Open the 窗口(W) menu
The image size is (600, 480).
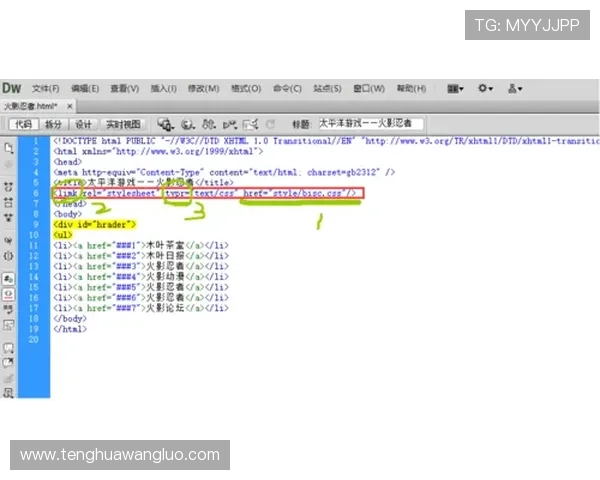point(369,89)
